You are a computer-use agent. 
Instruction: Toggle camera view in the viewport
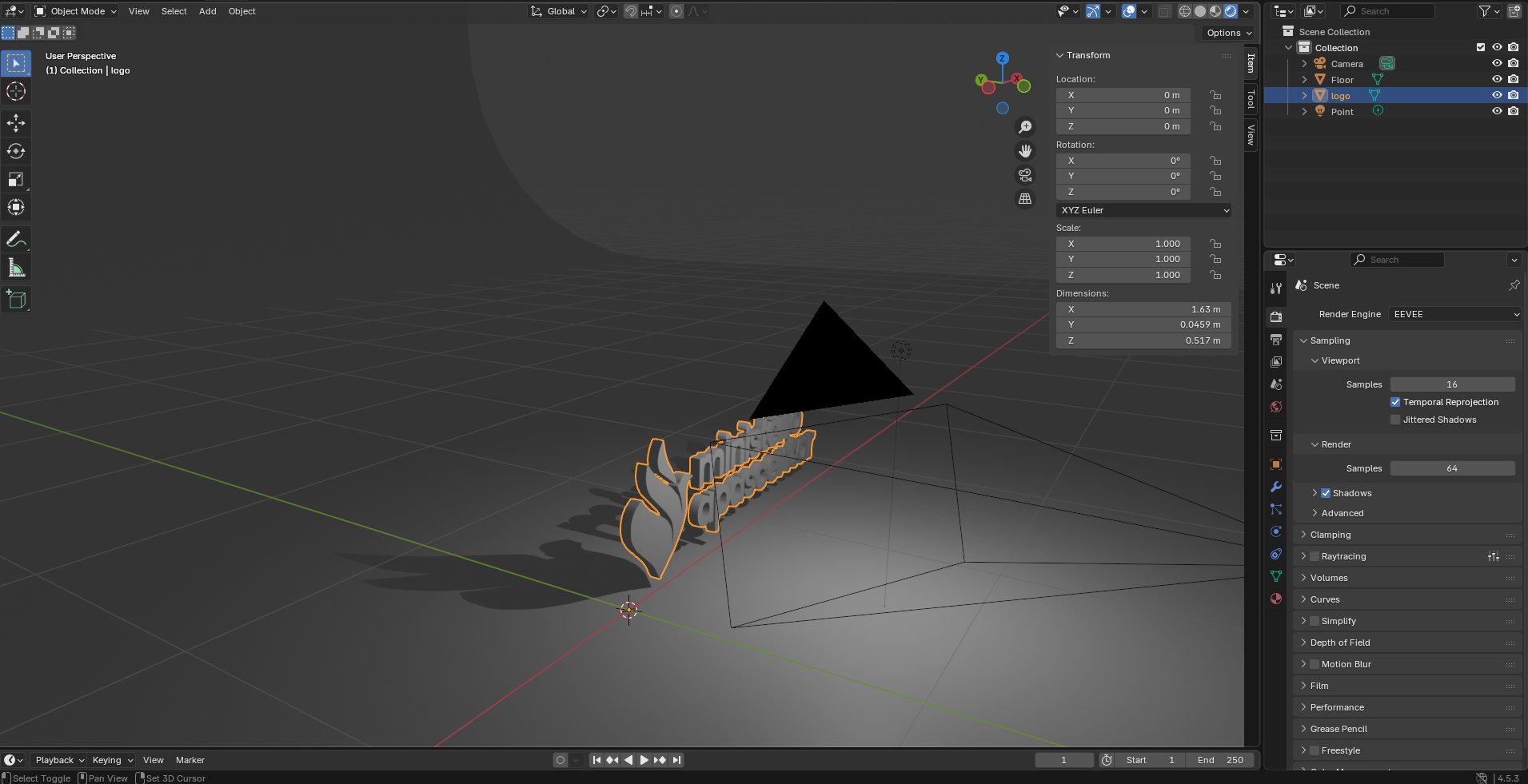[x=1025, y=175]
